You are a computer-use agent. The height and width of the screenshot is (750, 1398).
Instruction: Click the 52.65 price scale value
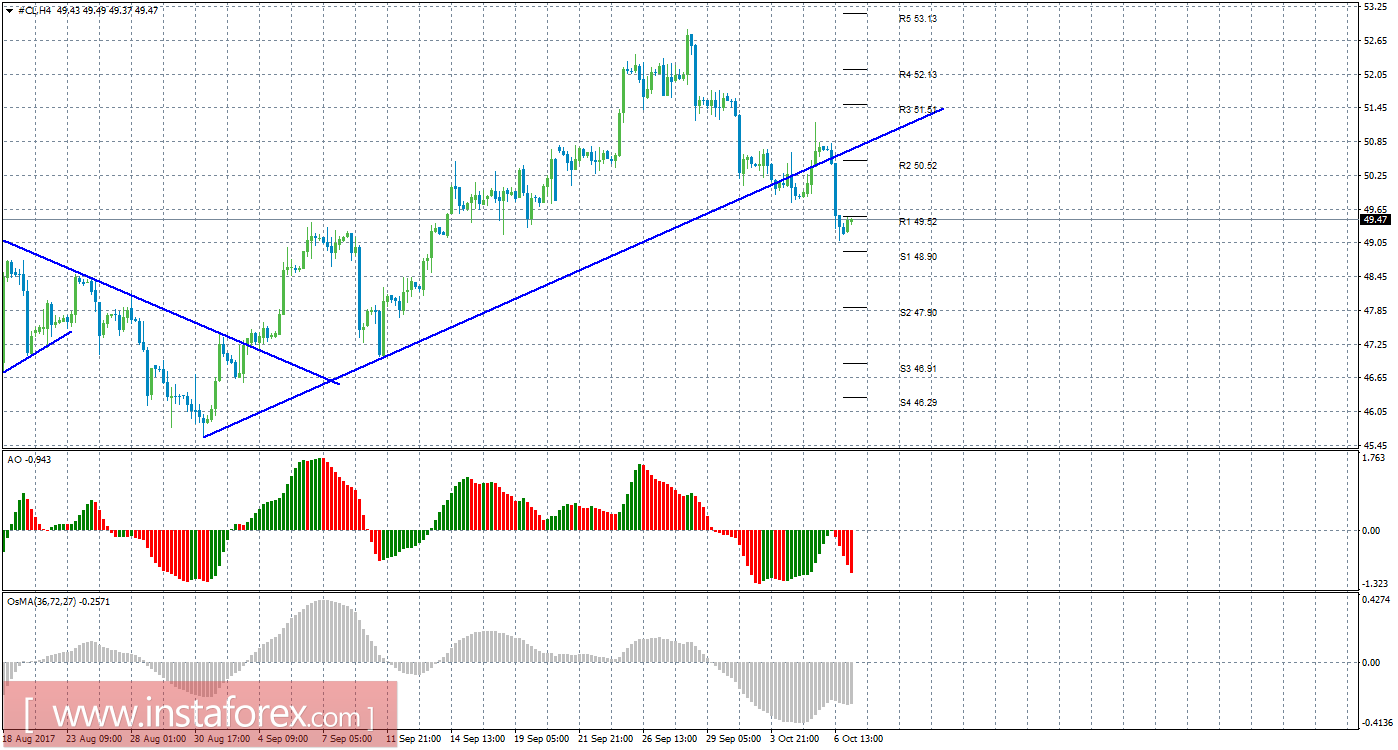tap(1376, 40)
